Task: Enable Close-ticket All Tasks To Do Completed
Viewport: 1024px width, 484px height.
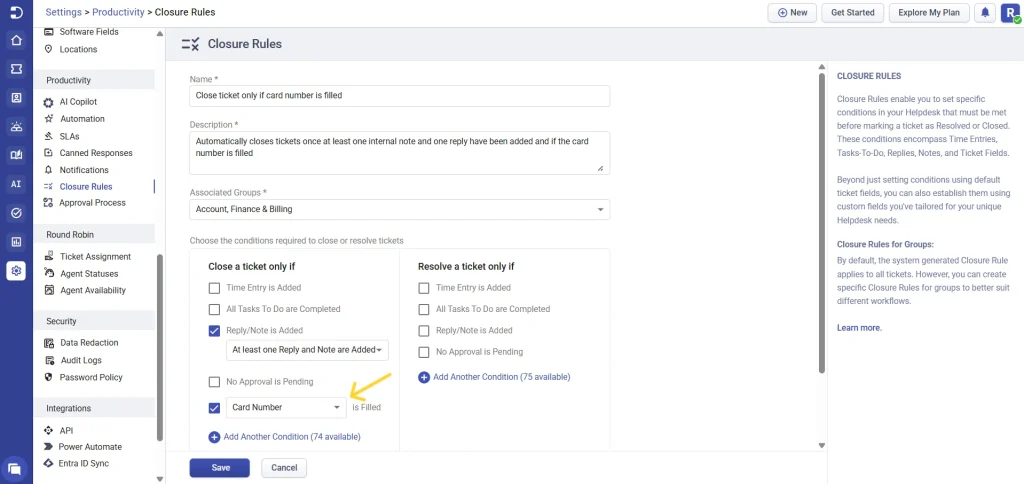Action: [214, 309]
